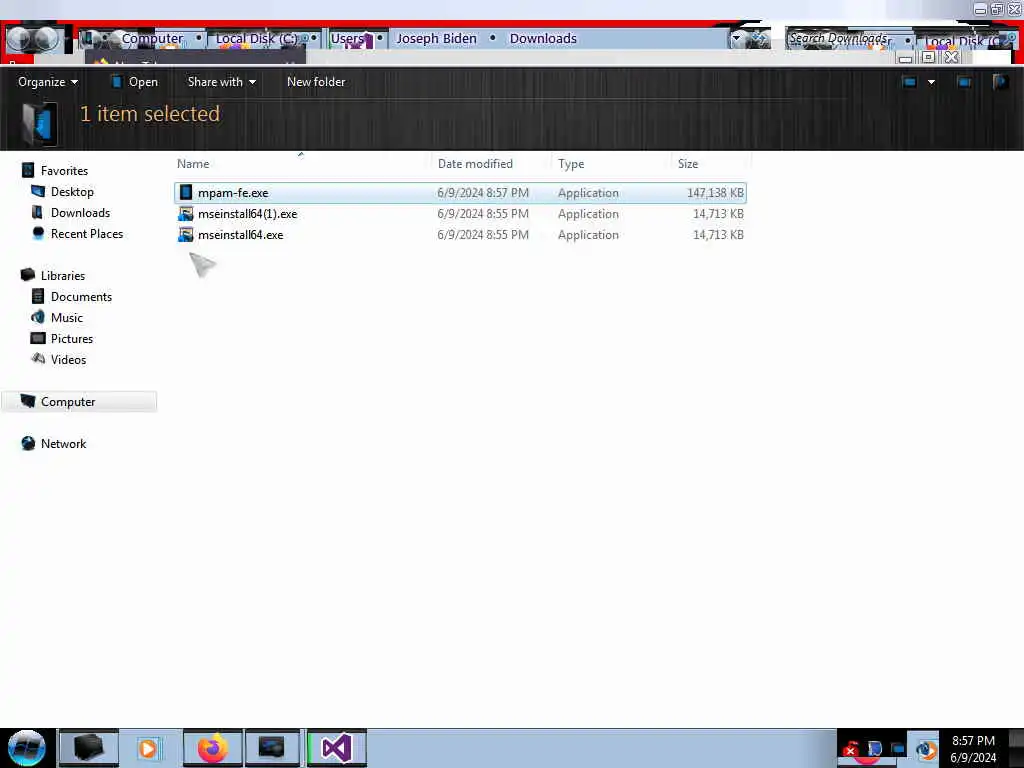Screen dimensions: 1024x768
Task: Click the Open toolbar button
Action: [x=135, y=82]
